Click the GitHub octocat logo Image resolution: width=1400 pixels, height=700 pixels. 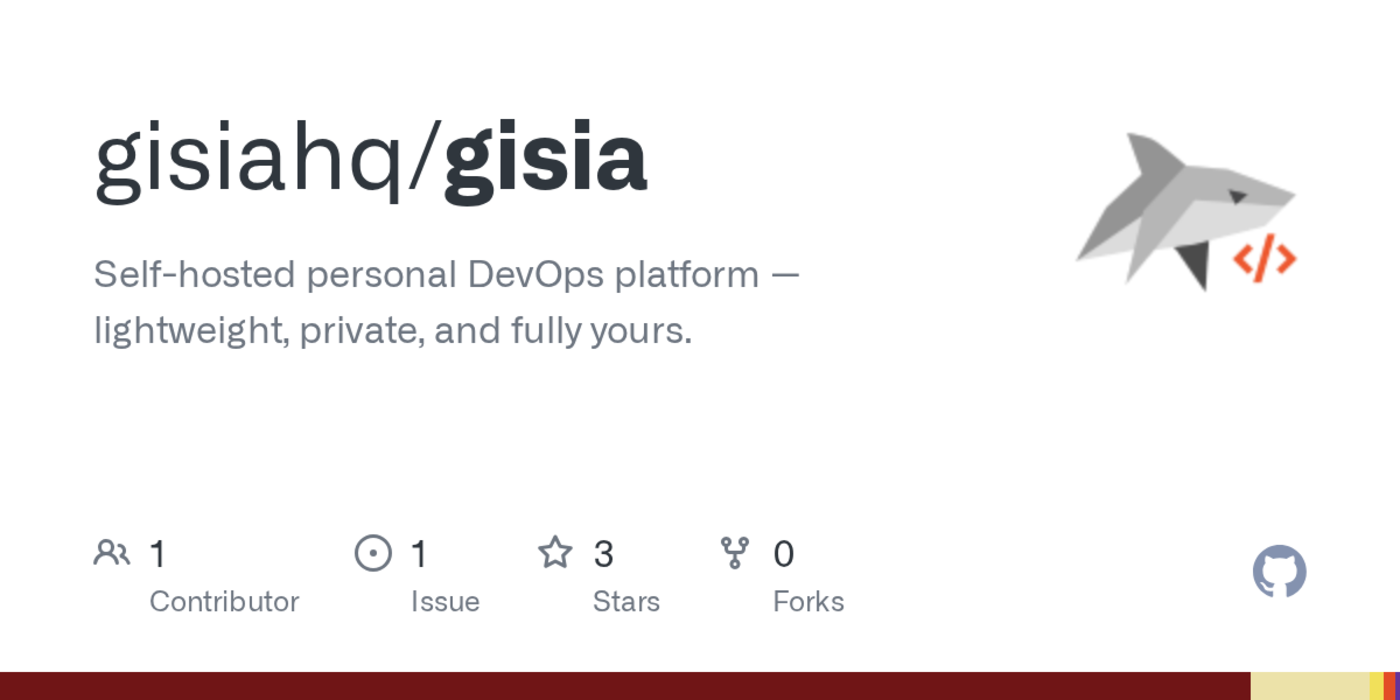tap(1279, 572)
